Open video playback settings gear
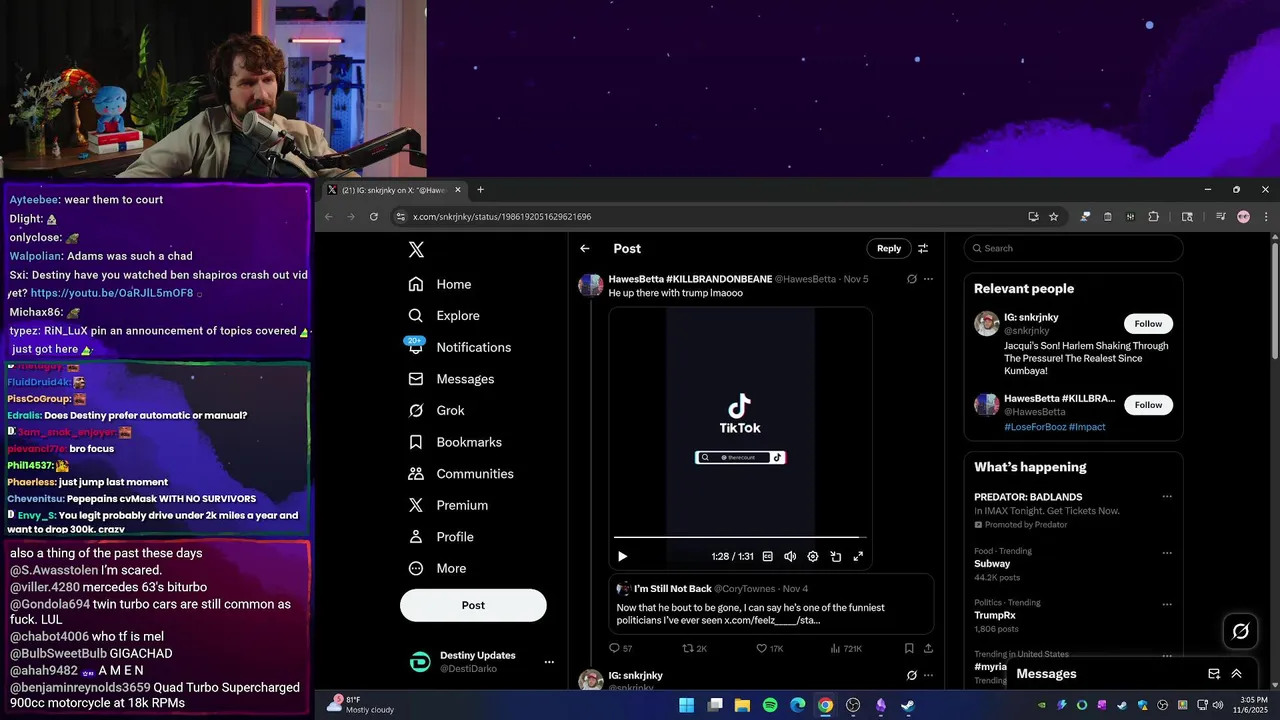 tap(813, 556)
